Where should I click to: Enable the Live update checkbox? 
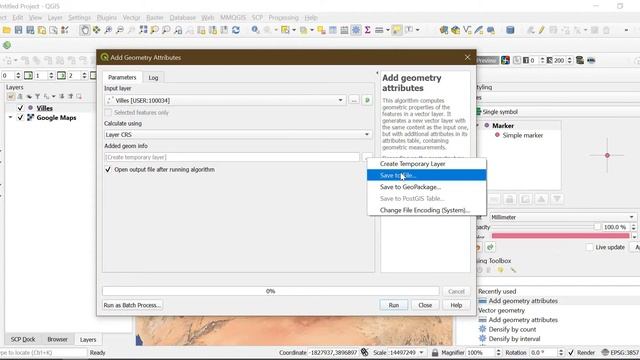tap(589, 247)
